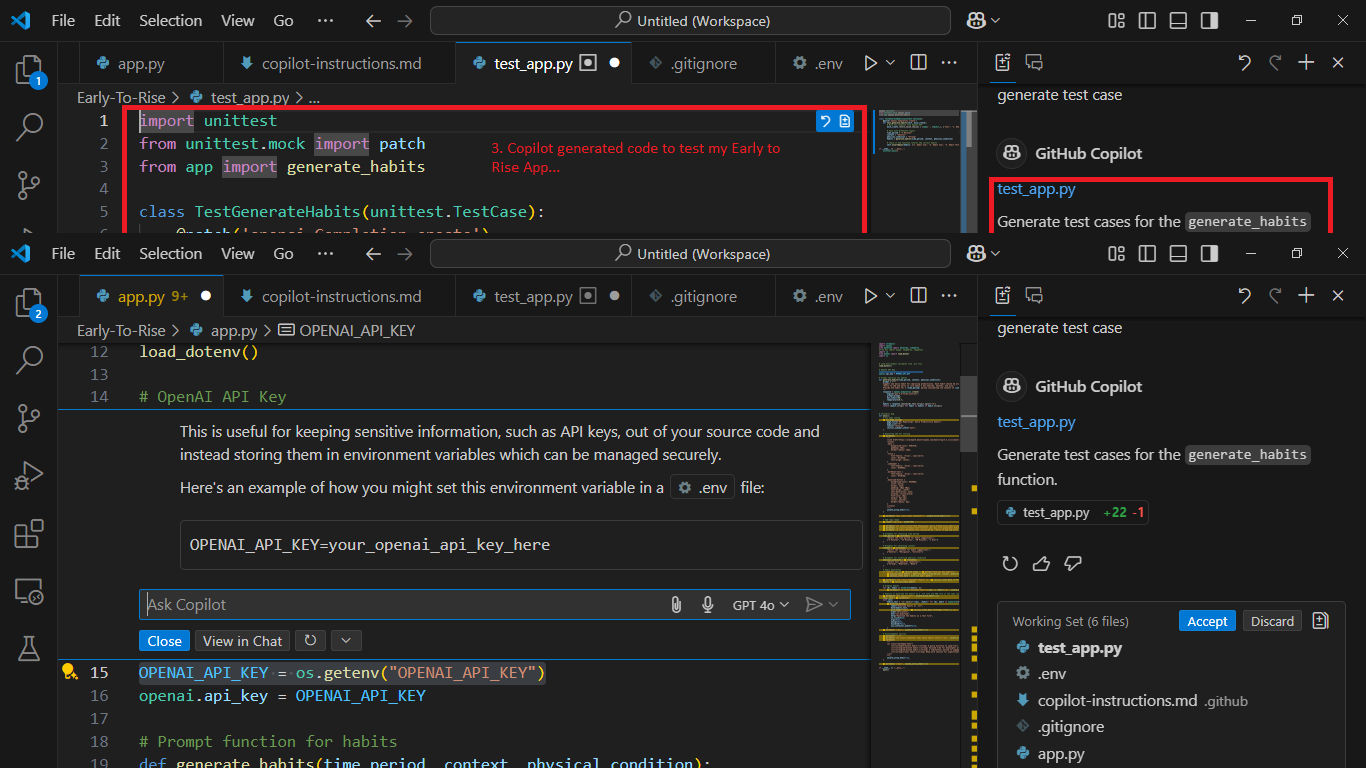Open run options chevron in app.py editor window

pos(890,296)
